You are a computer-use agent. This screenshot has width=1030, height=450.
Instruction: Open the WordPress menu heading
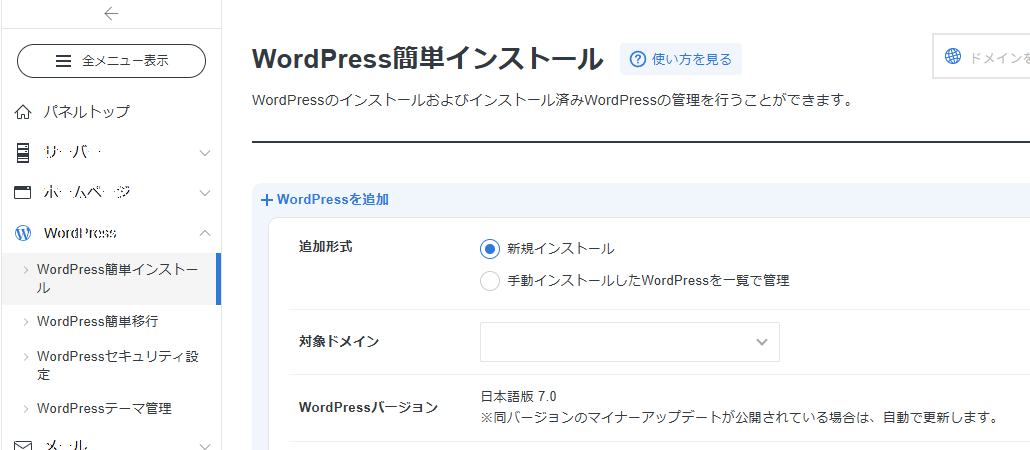click(x=80, y=233)
